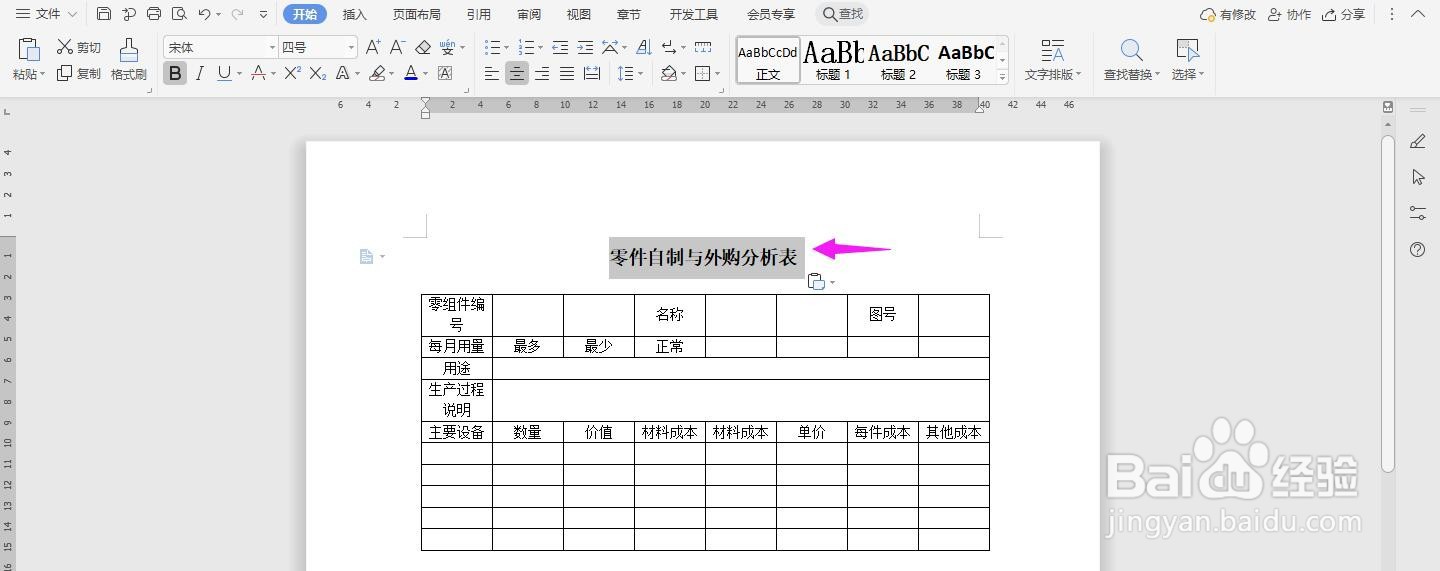This screenshot has height=571, width=1440.
Task: Open the font size dropdown 四号
Action: pos(318,47)
